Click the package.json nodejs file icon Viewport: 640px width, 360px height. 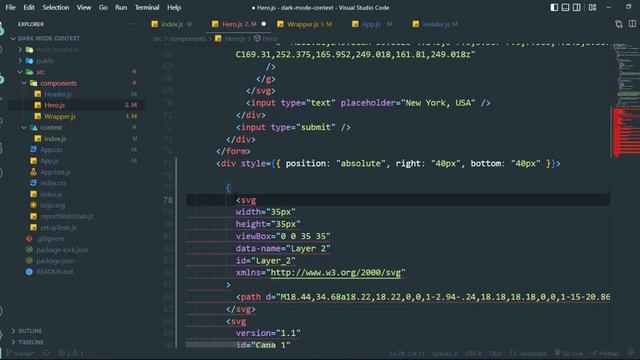(29, 261)
